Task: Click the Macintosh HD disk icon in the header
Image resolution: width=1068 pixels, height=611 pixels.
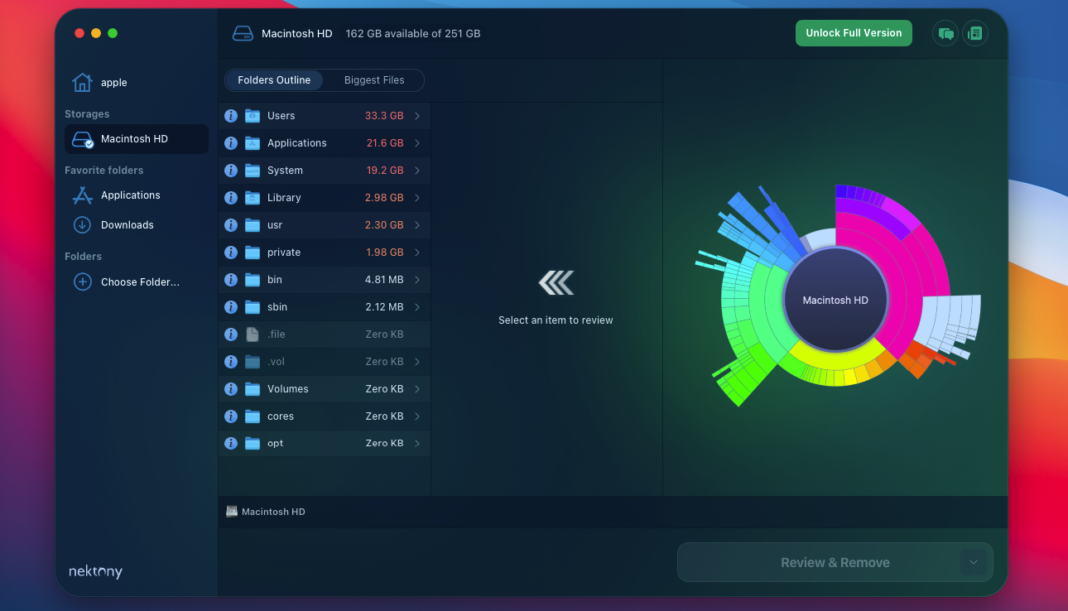Action: point(242,32)
